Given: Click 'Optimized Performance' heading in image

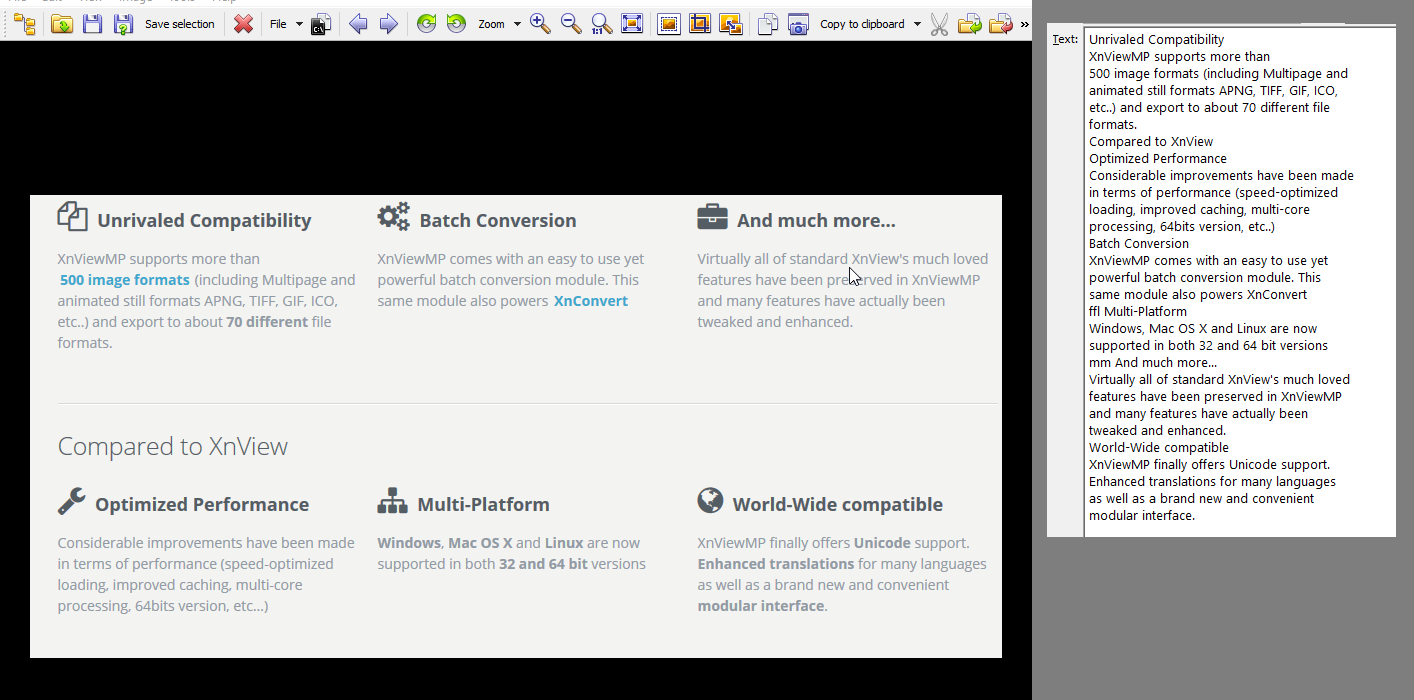Looking at the screenshot, I should pos(202,505).
